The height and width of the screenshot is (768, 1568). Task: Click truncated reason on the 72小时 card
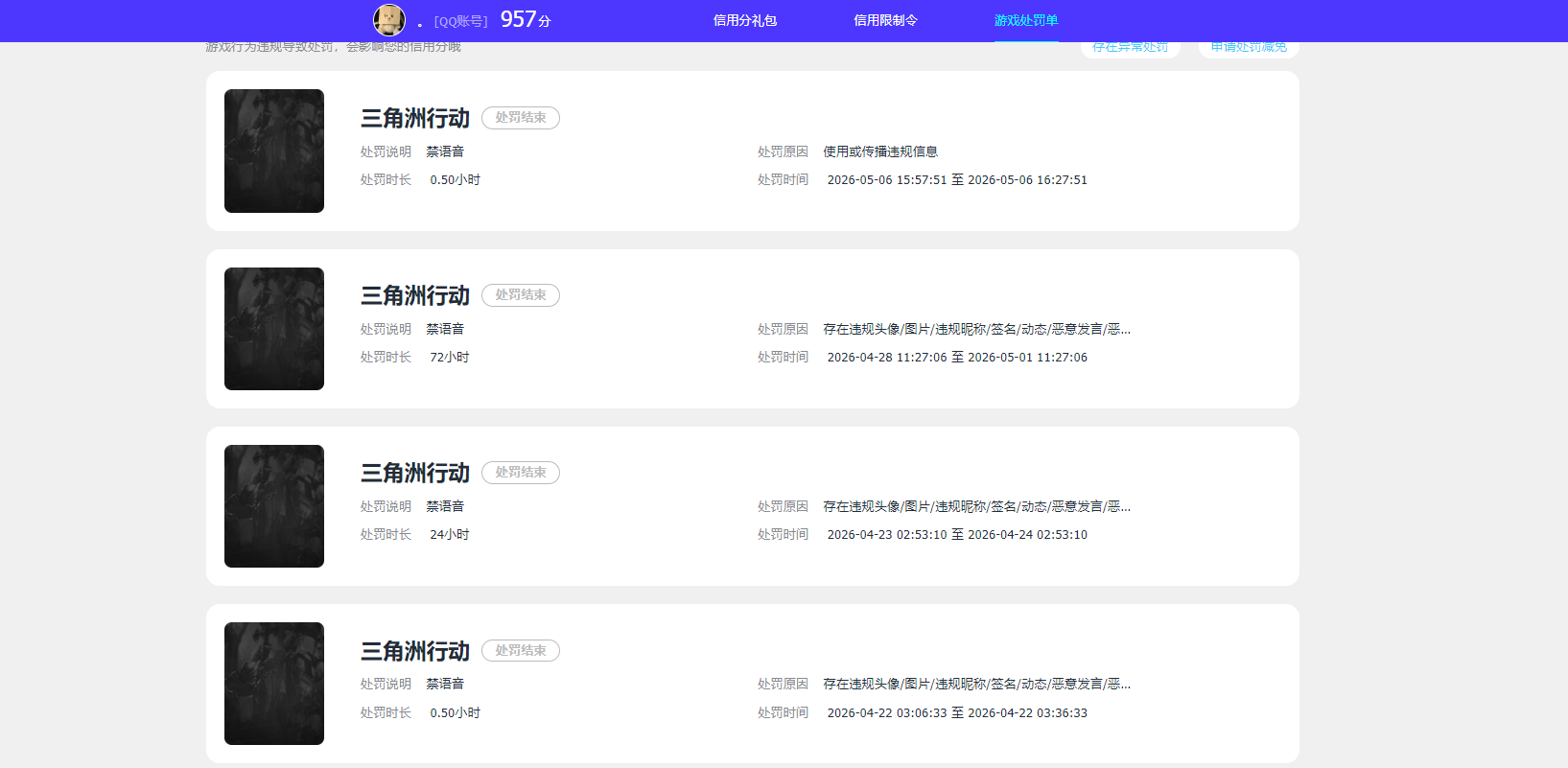(977, 329)
